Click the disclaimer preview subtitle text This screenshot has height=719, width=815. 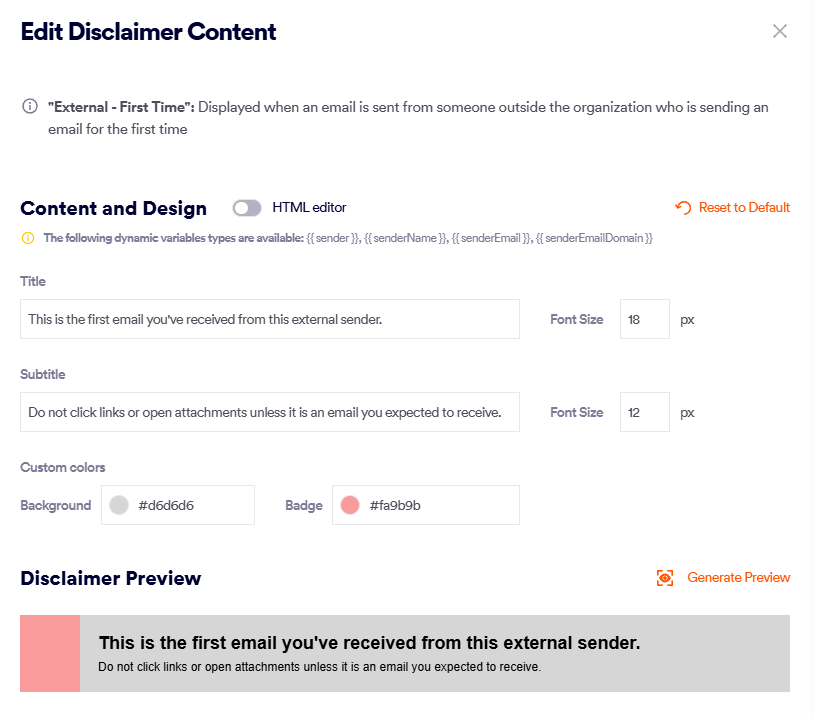click(319, 667)
